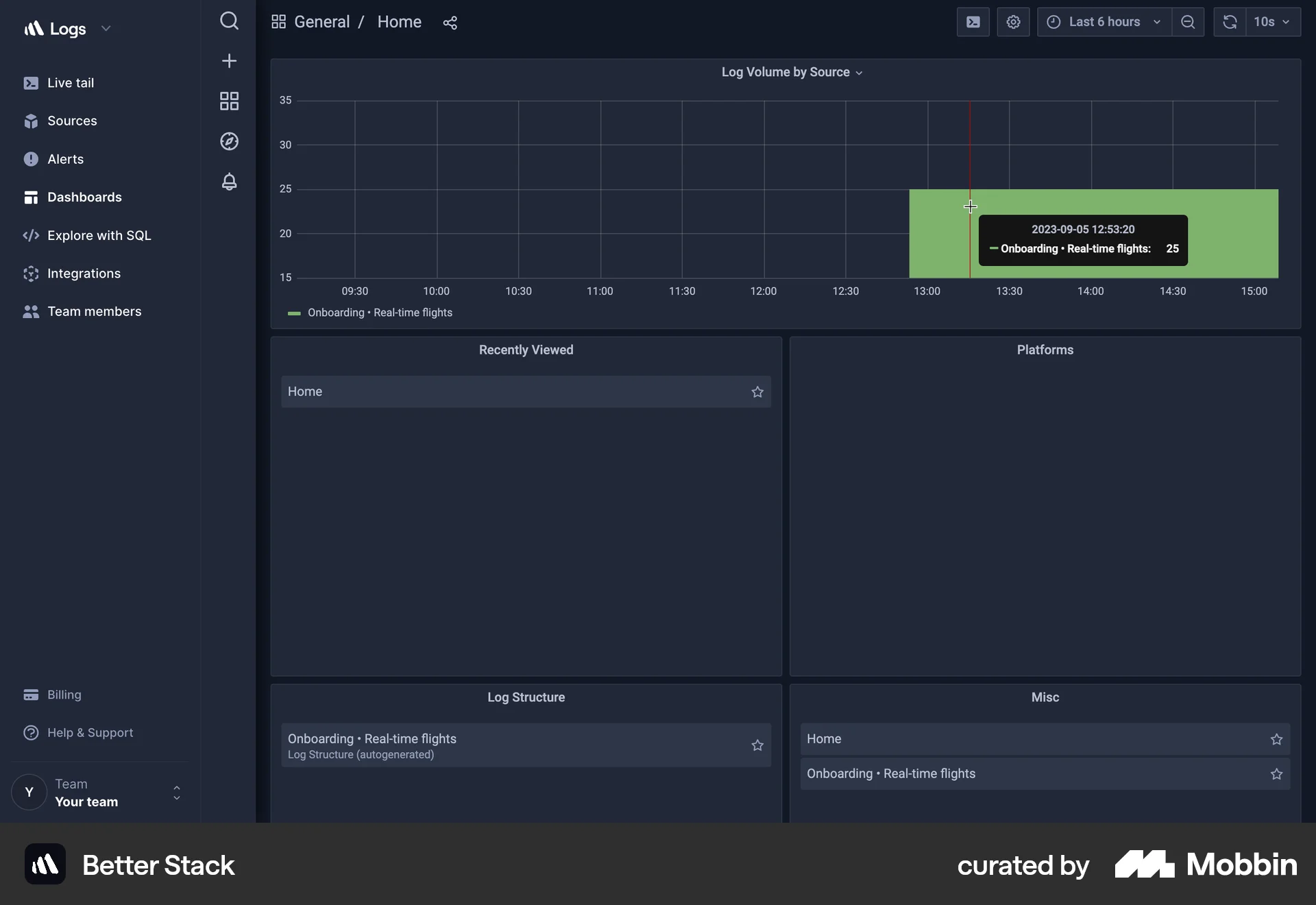Open the Billing page
1316x905 pixels.
coord(64,695)
